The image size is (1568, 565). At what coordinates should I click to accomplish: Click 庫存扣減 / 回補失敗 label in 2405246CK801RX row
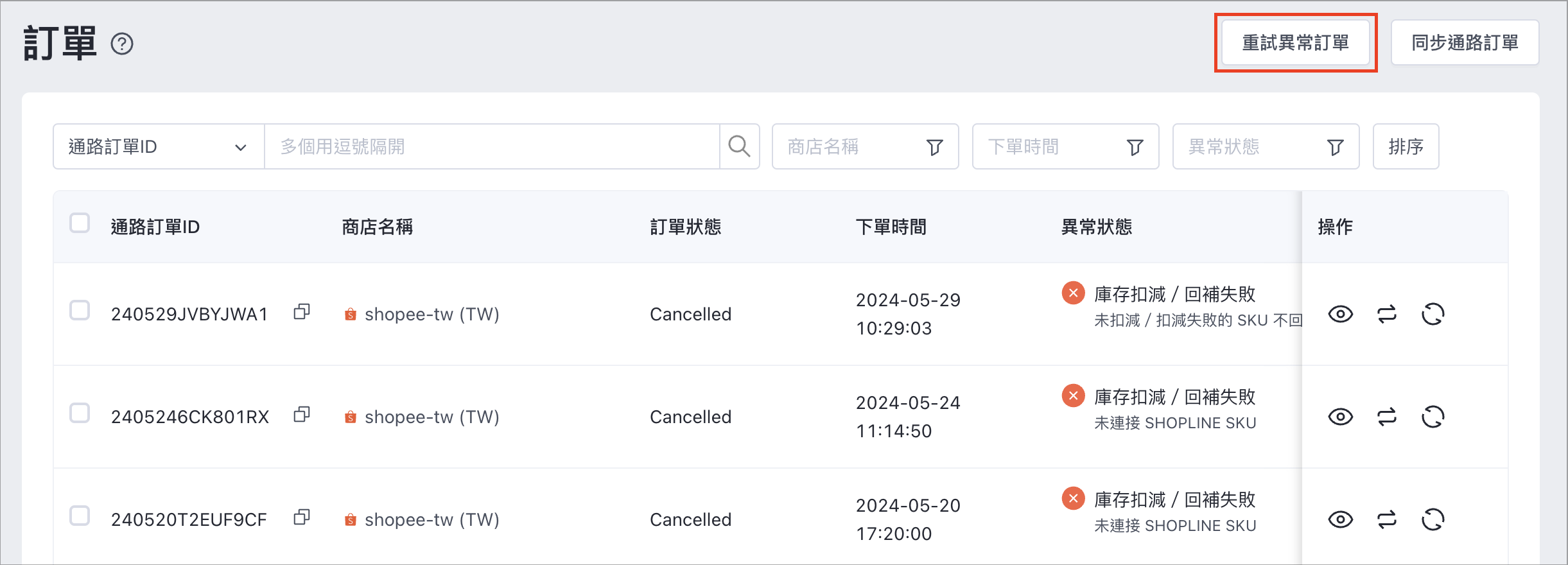pyautogui.click(x=1175, y=397)
